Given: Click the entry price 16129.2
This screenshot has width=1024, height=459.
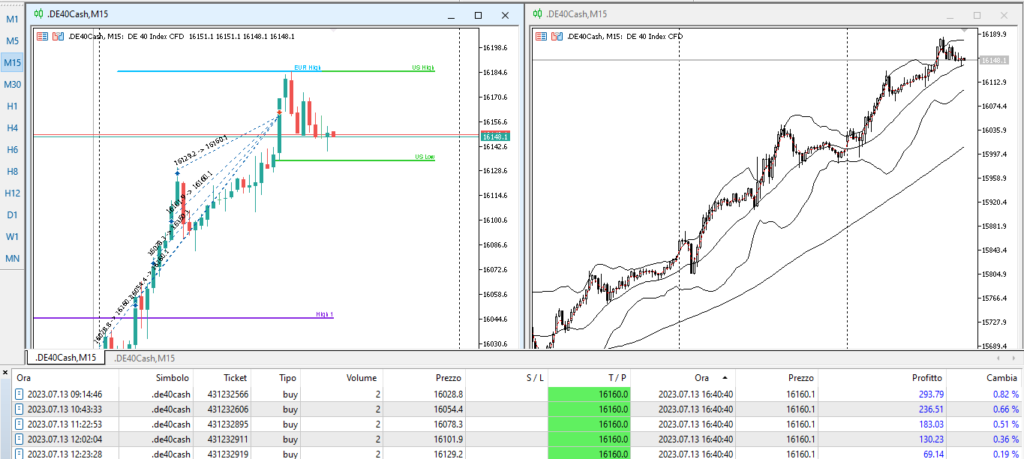Looking at the screenshot, I should pyautogui.click(x=449, y=454).
